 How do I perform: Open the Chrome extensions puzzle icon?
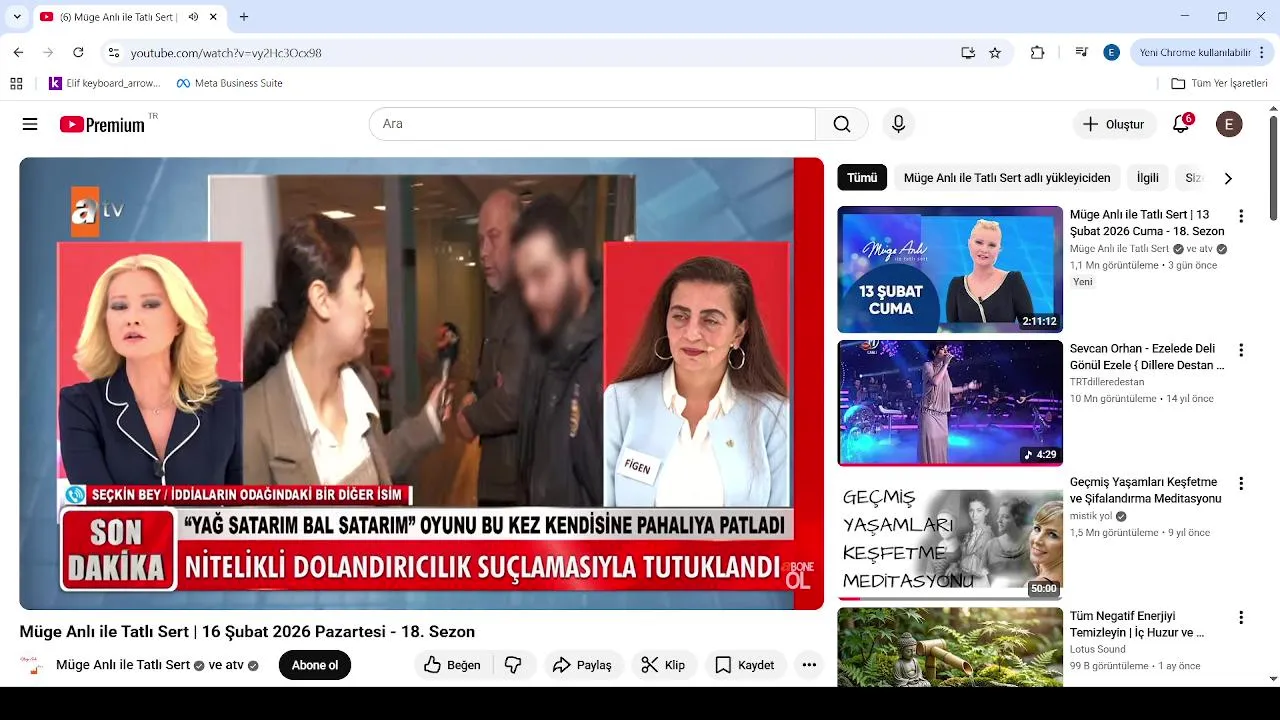tap(1037, 53)
